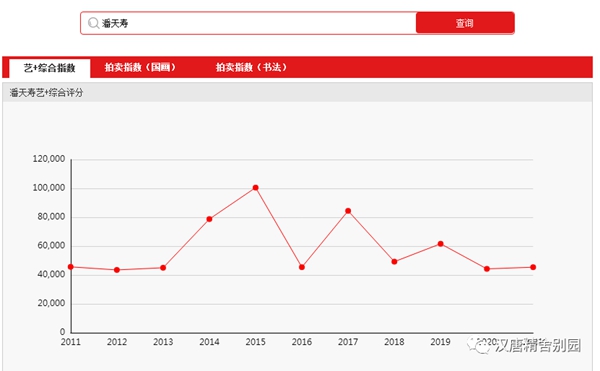The image size is (600, 371).
Task: Select the 2013 data point
Action: click(x=163, y=268)
